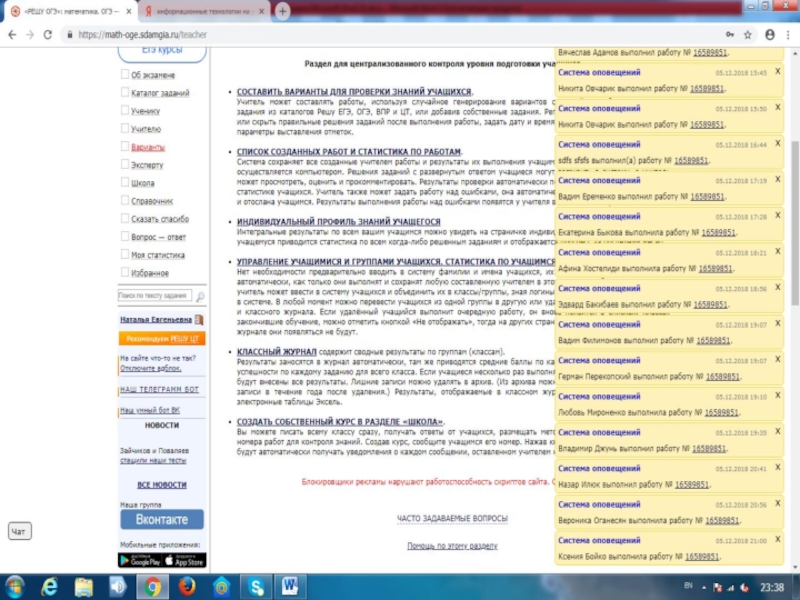Open a new browser tab
Image resolution: width=800 pixels, height=600 pixels.
point(282,11)
